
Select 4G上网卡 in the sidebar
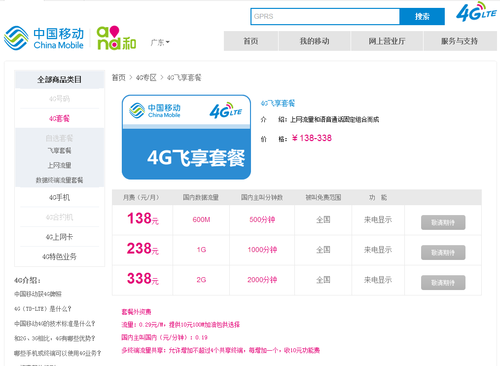(x=59, y=237)
